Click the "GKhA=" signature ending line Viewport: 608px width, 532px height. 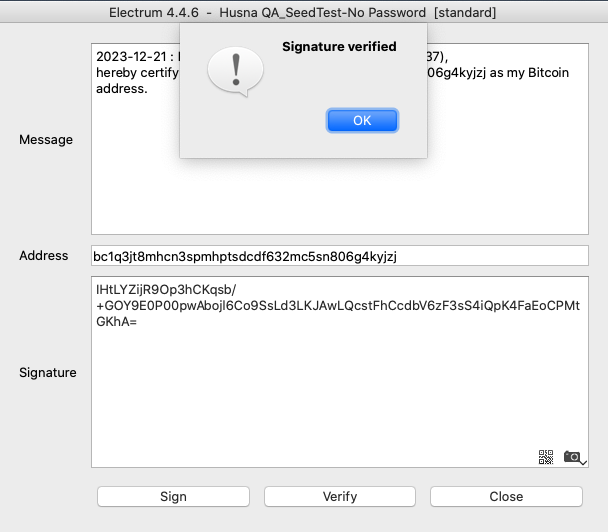pos(116,322)
